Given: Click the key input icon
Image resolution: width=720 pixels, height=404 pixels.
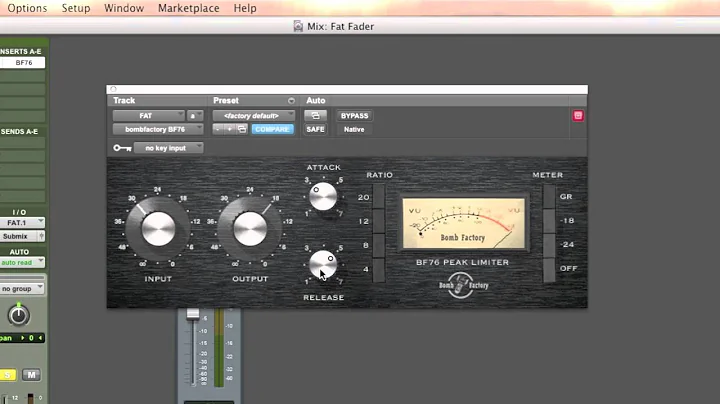Looking at the screenshot, I should click(122, 148).
